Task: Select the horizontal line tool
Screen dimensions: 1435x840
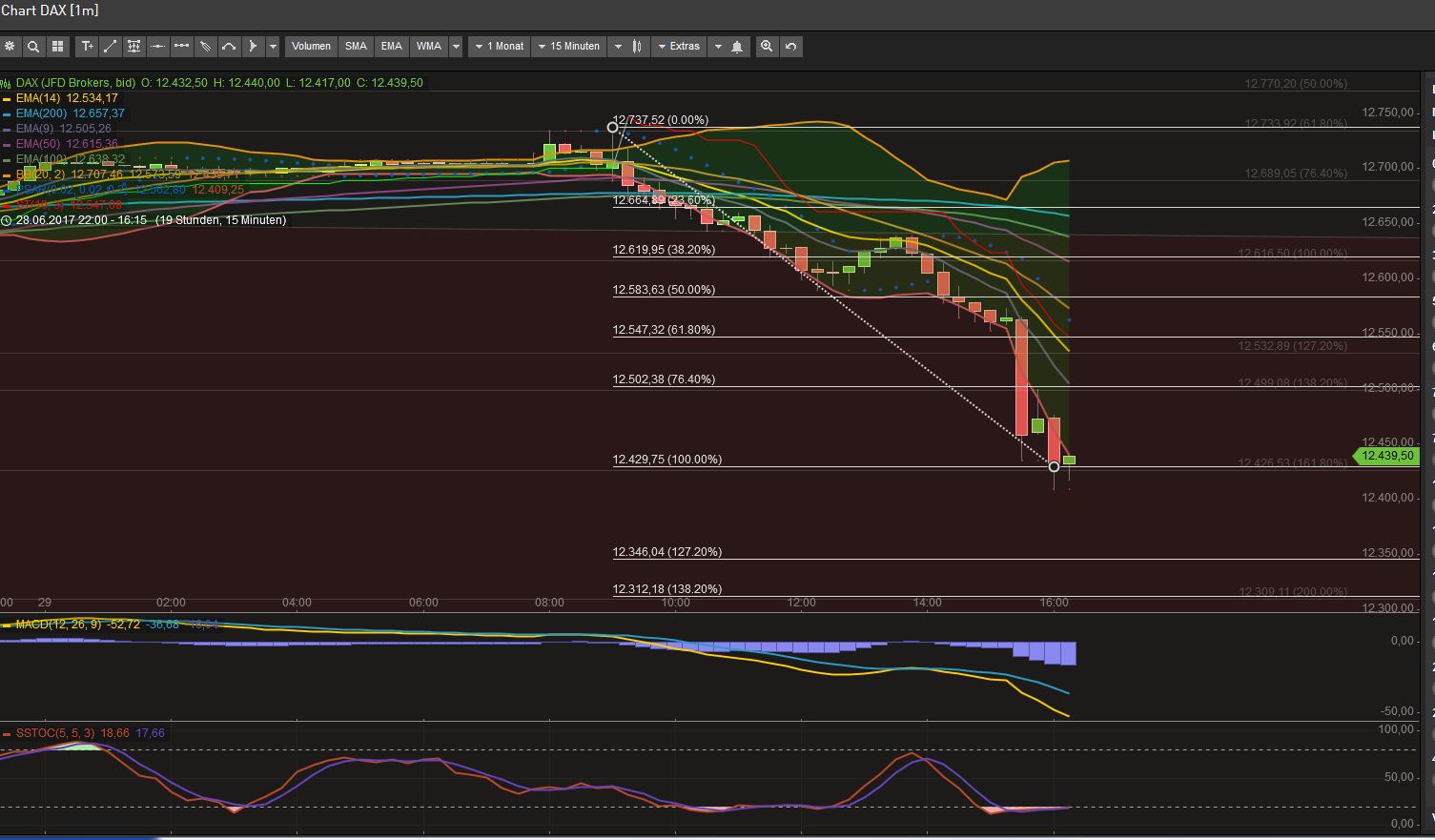Action: (157, 46)
